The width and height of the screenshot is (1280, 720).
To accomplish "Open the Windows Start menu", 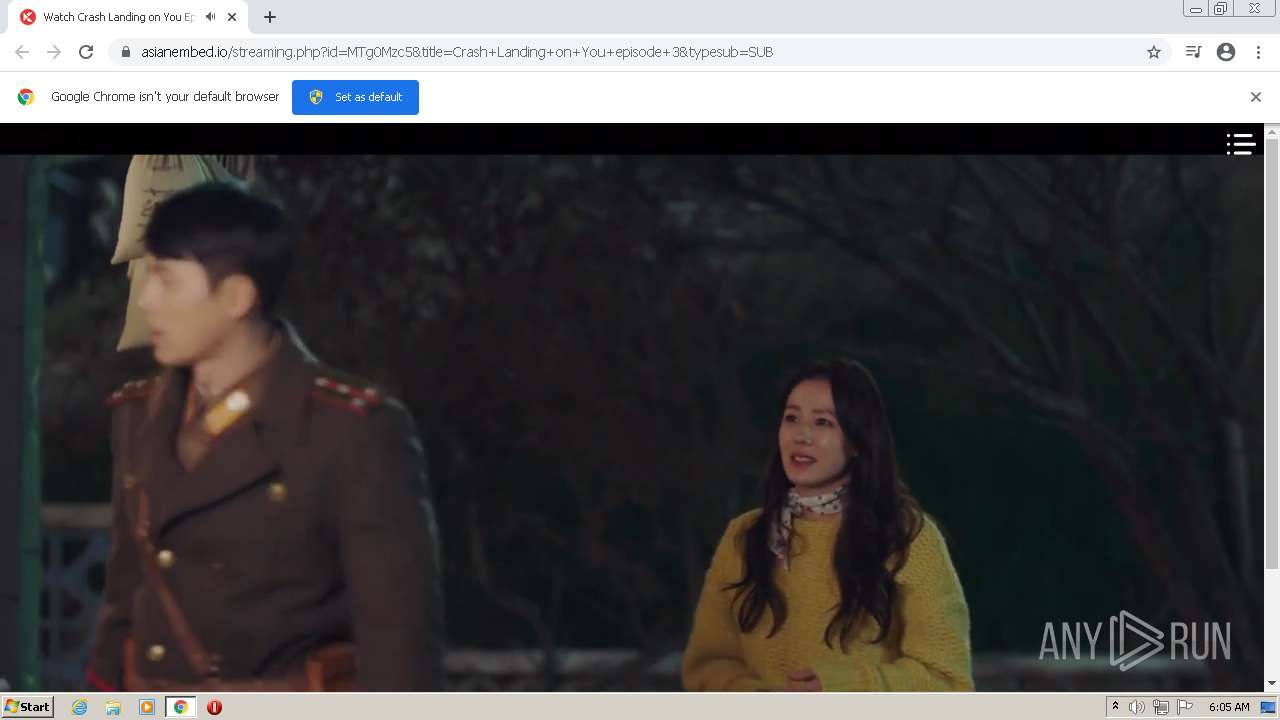I will [x=27, y=707].
